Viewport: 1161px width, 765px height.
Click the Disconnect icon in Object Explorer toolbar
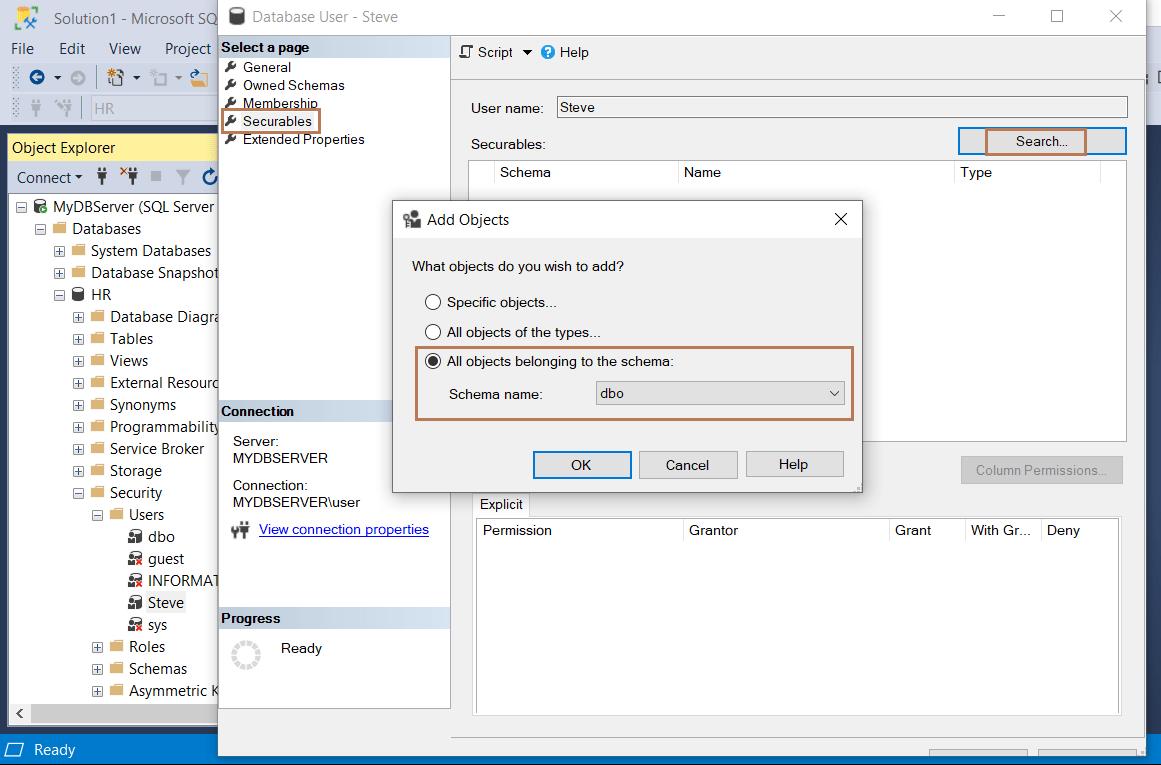coord(132,177)
